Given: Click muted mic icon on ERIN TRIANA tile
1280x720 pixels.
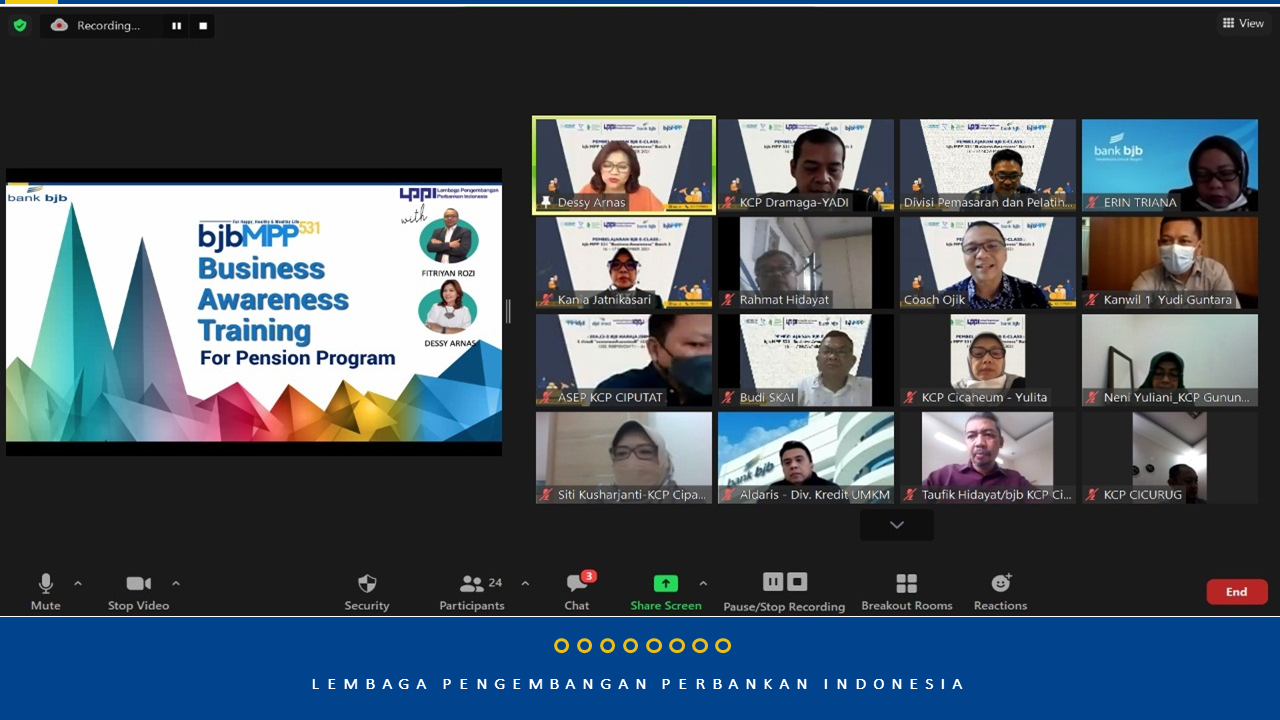Looking at the screenshot, I should tap(1093, 202).
